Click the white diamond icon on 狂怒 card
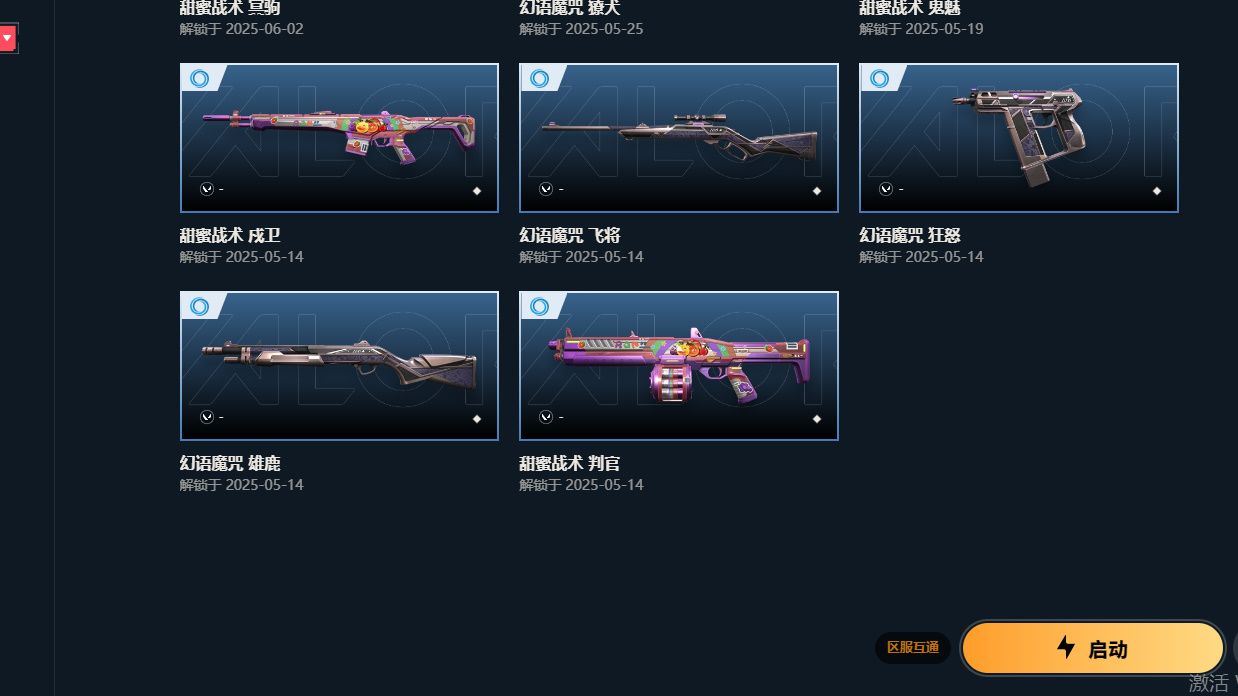This screenshot has height=696, width=1238. click(x=1157, y=191)
